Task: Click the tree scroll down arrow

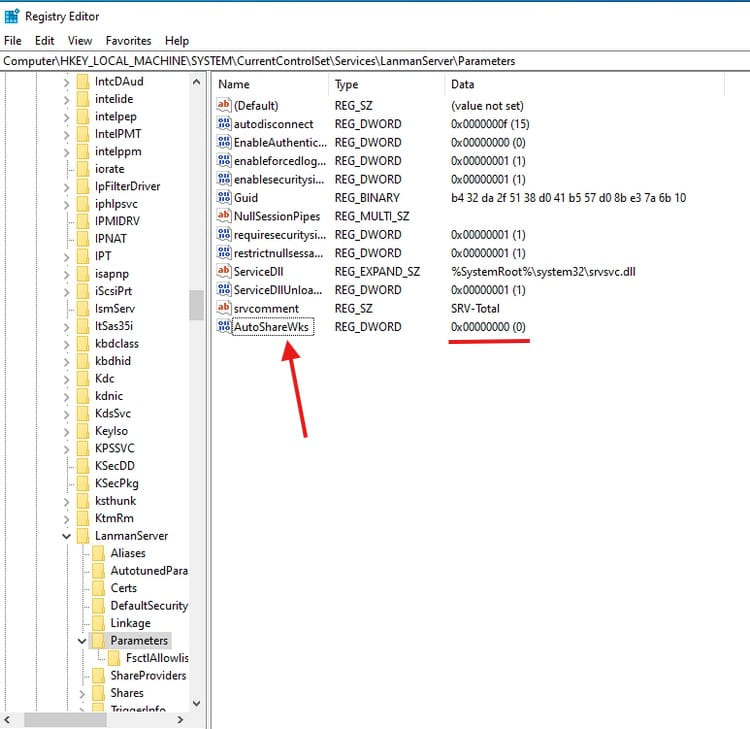Action: (196, 703)
